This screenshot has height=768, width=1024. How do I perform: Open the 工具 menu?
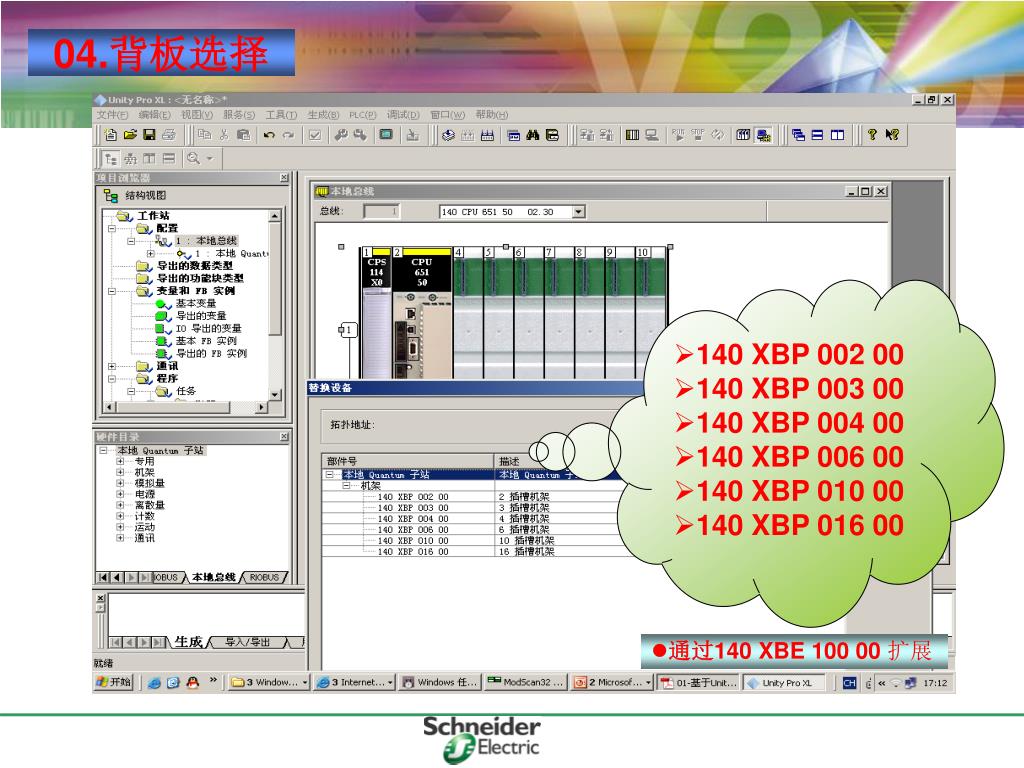tap(281, 115)
